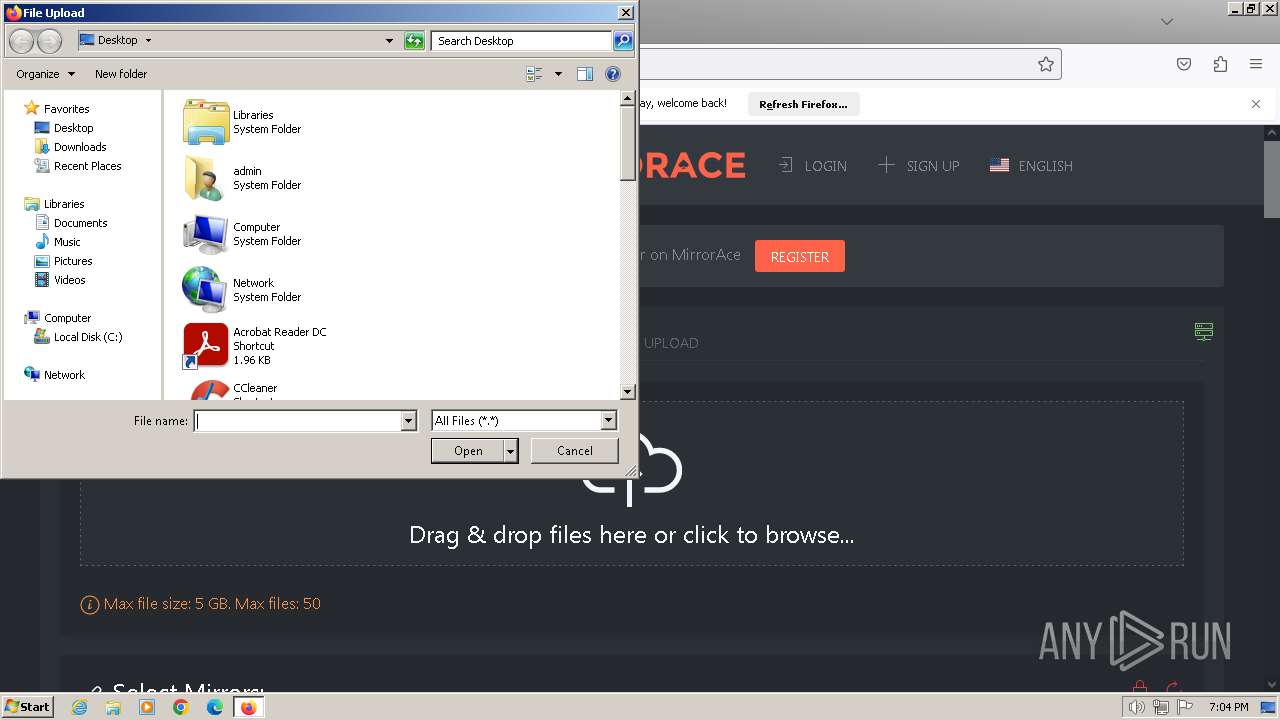
Task: Click the search magnifier icon in dialog
Action: (x=623, y=41)
